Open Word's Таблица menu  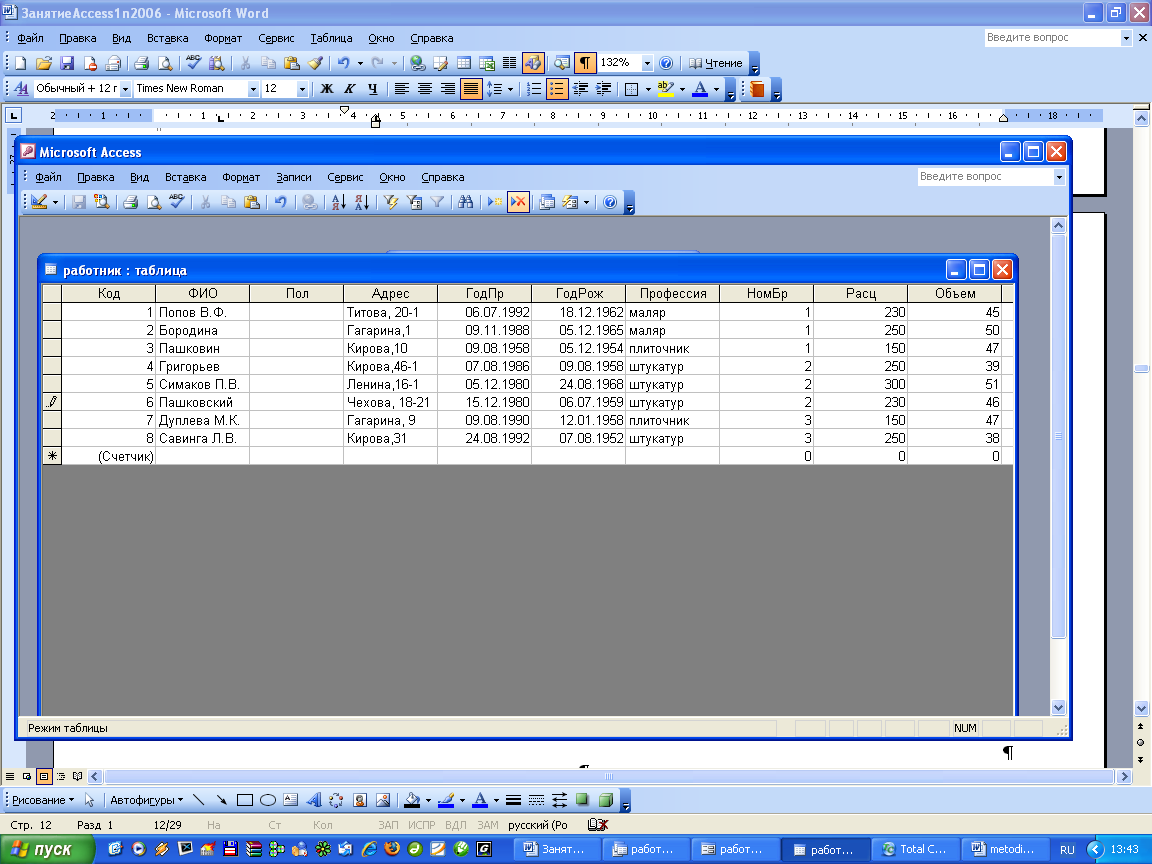click(331, 38)
